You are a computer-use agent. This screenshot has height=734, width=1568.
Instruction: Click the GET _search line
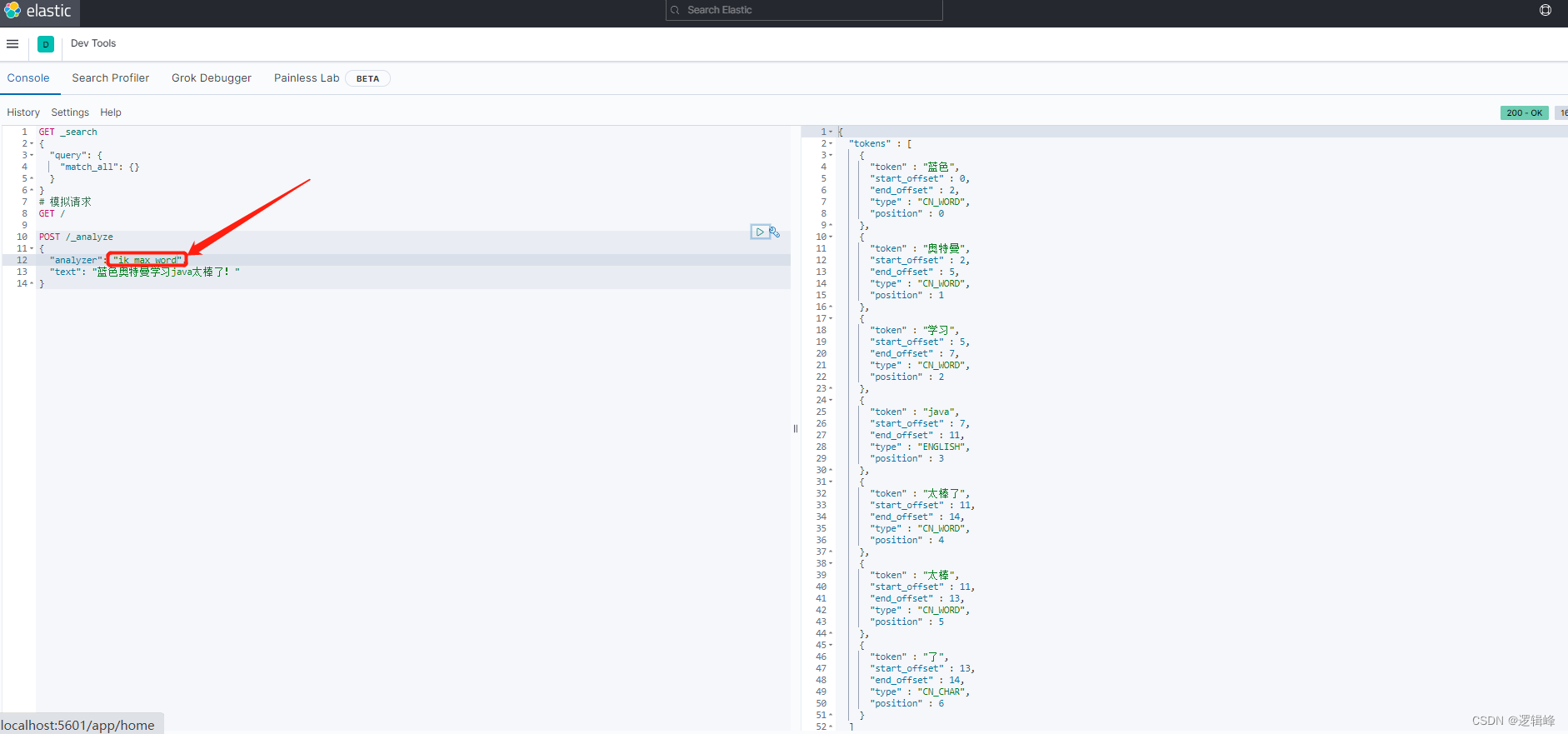pyautogui.click(x=67, y=132)
